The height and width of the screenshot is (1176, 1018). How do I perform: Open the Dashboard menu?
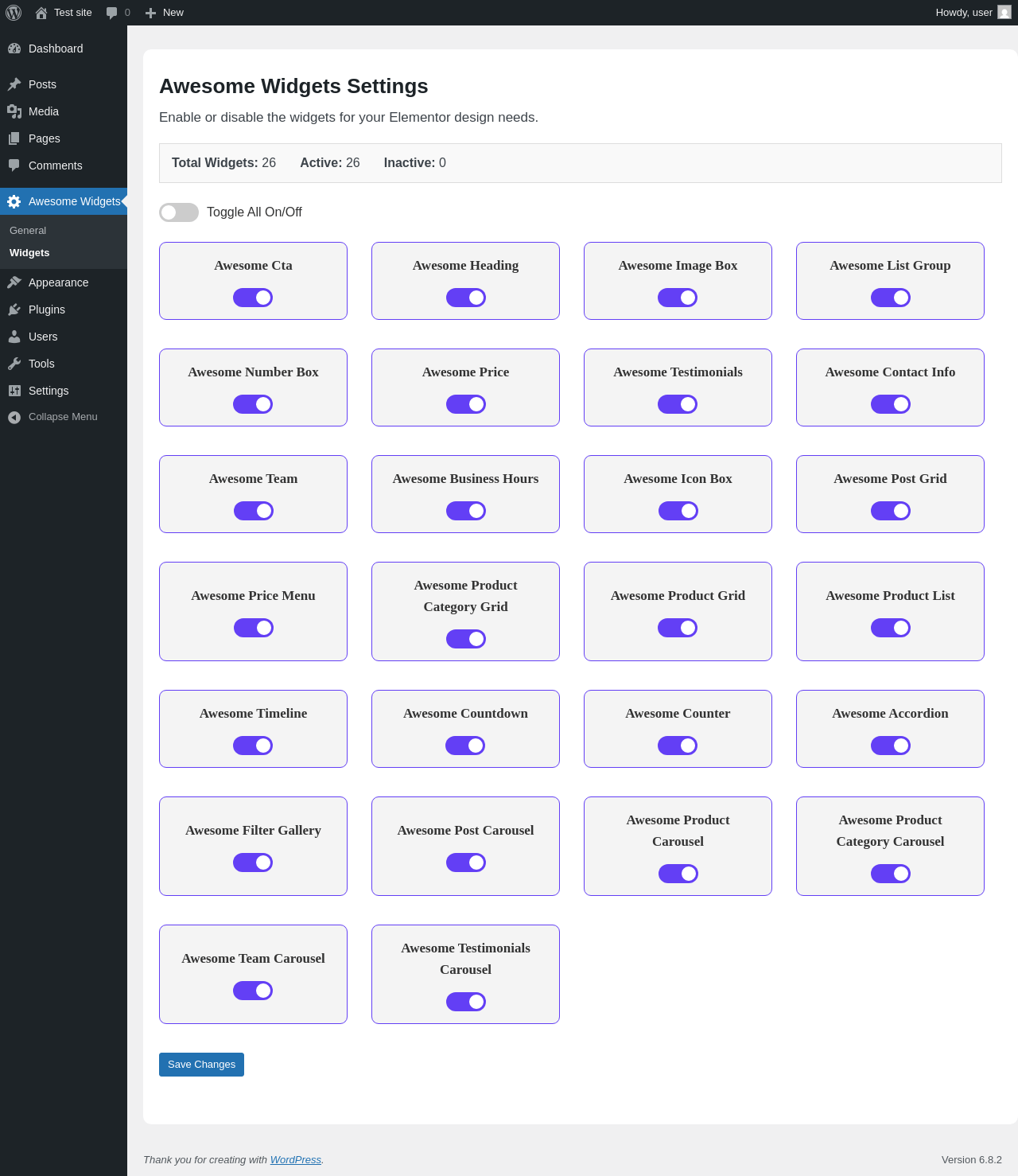click(64, 49)
